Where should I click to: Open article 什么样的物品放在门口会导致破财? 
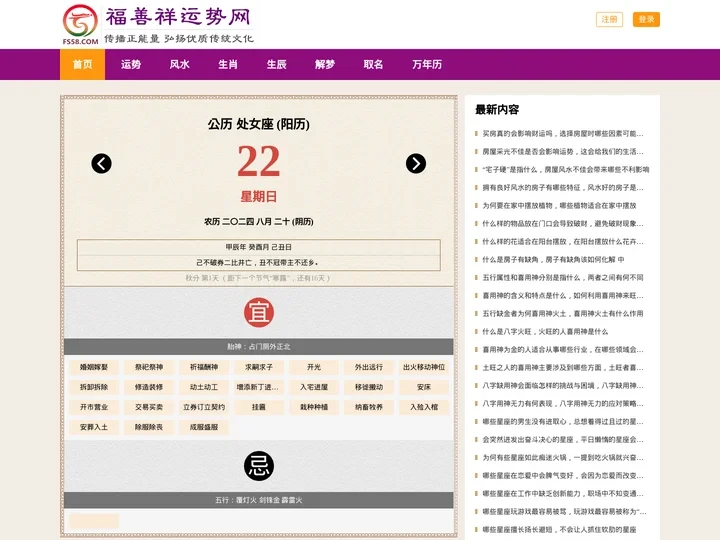pos(563,224)
